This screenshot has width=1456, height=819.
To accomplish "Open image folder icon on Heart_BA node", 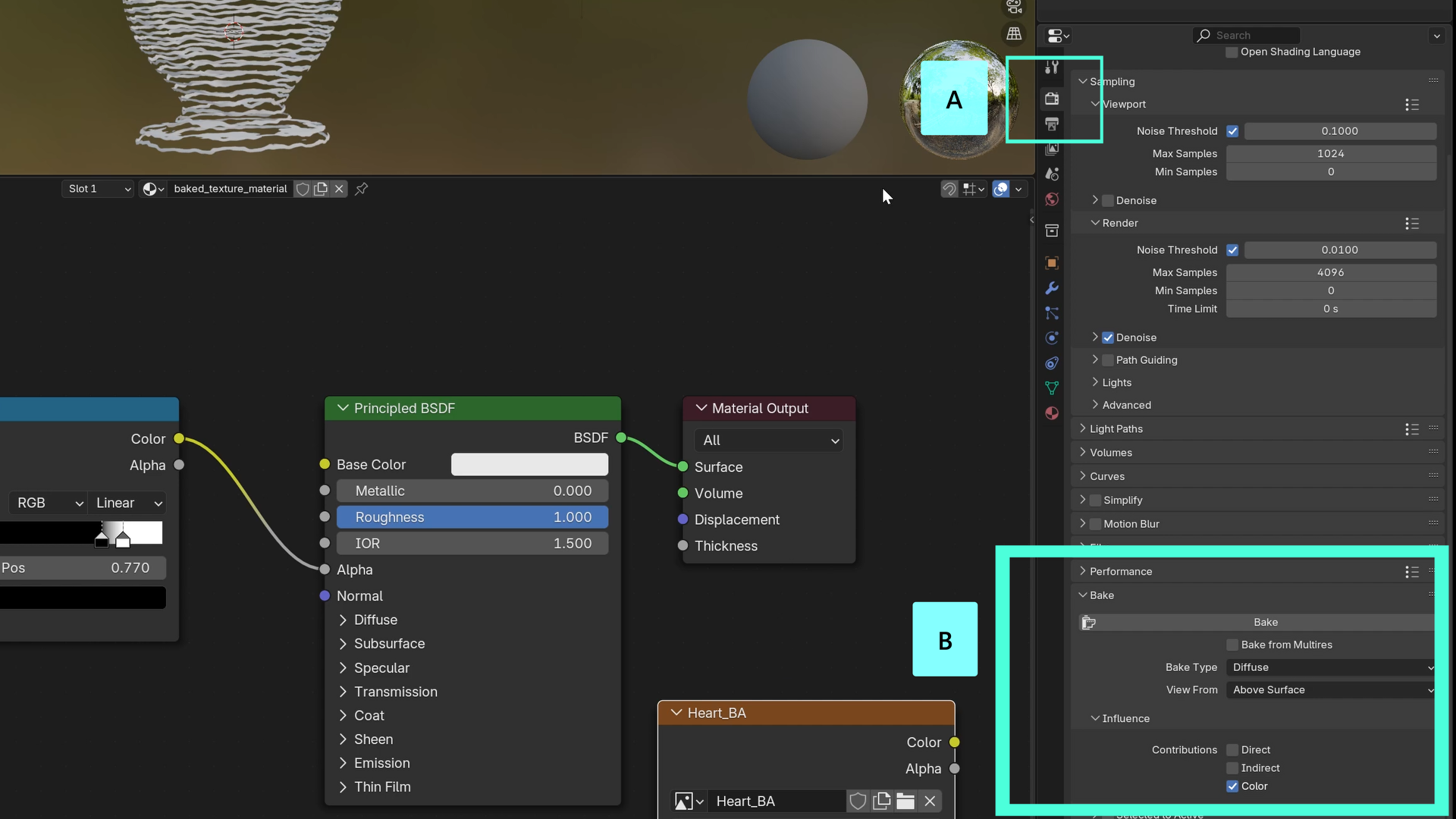I will click(x=905, y=802).
